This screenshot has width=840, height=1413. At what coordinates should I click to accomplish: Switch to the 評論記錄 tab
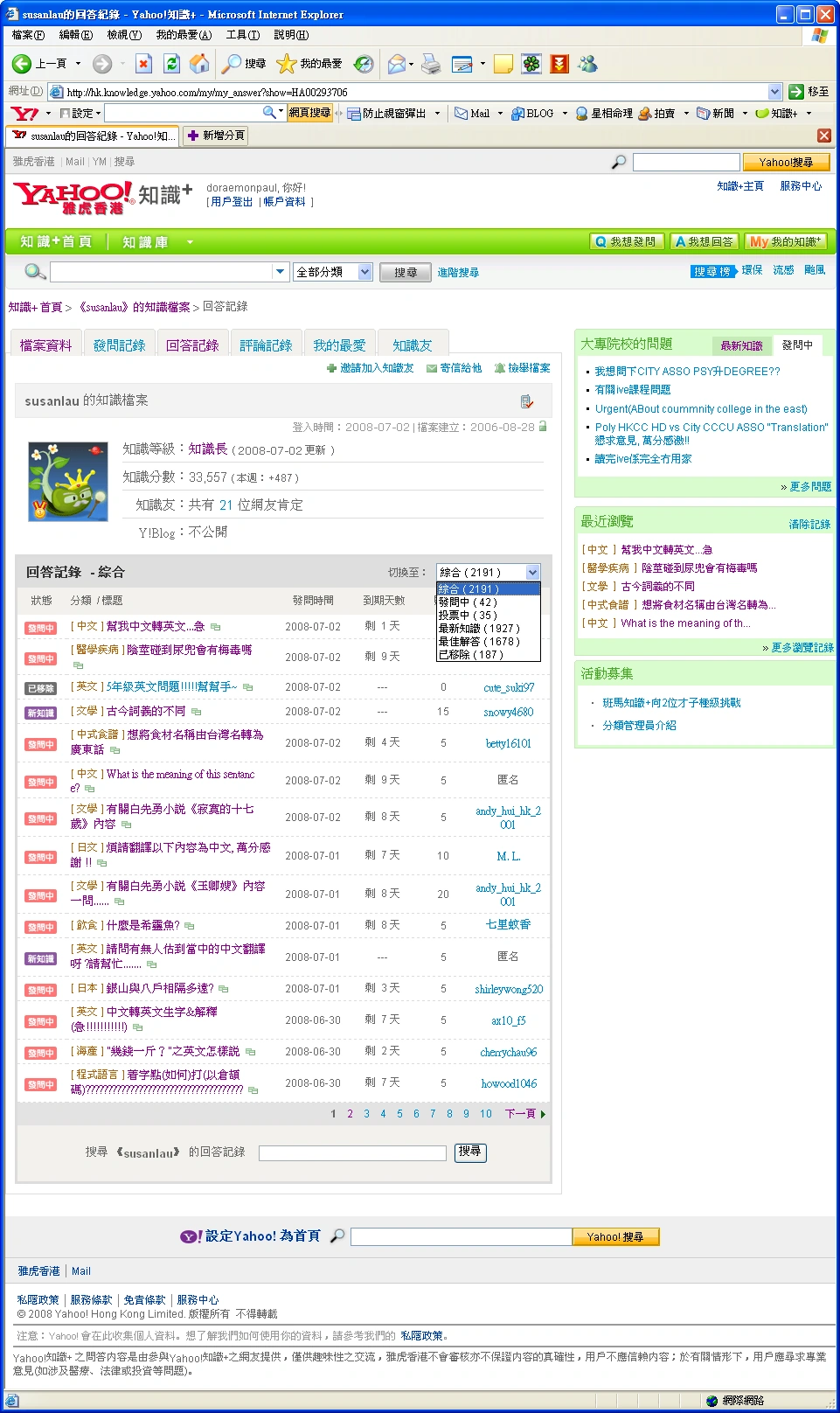267,345
